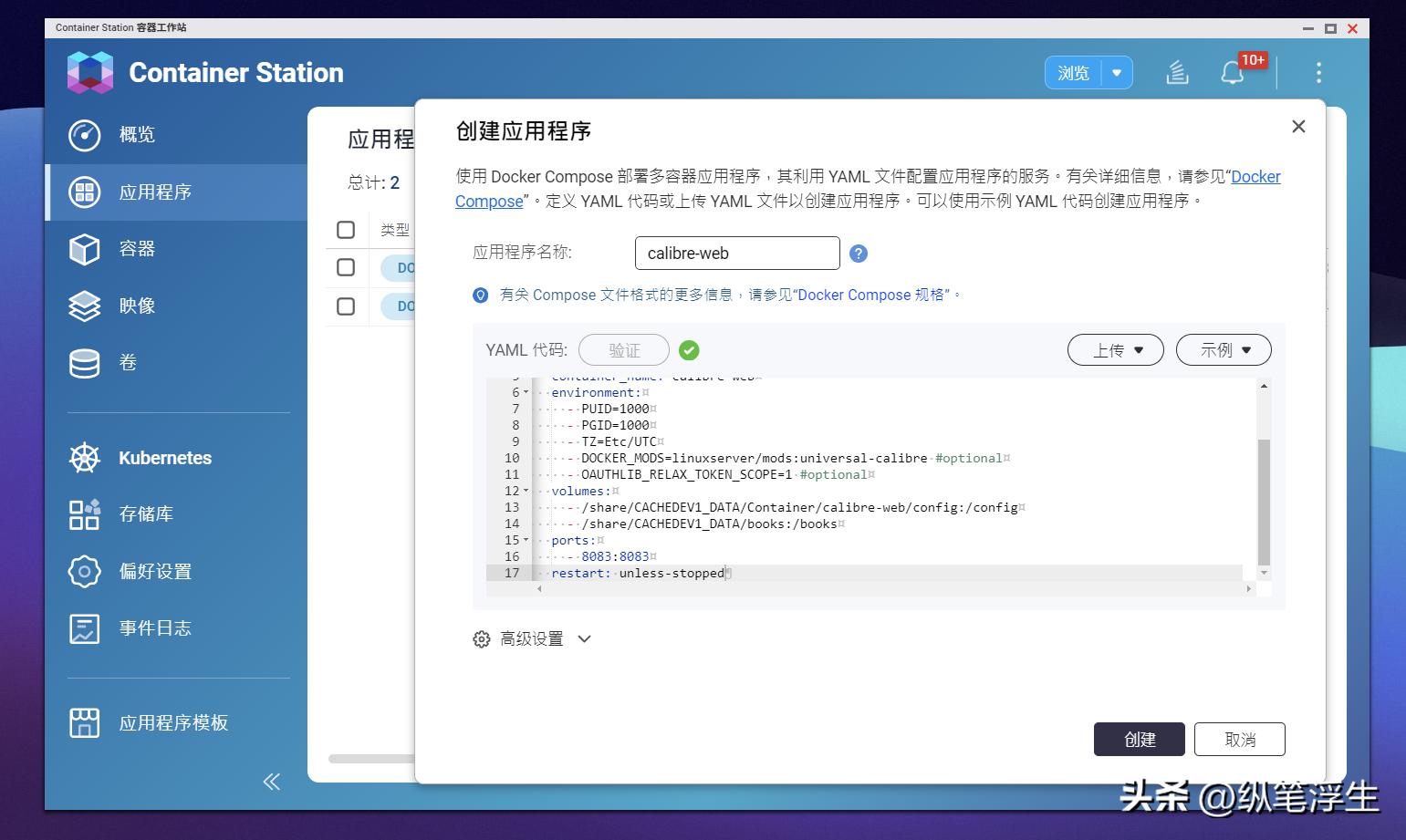
Task: Click the 取消 cancel button
Action: pos(1240,740)
